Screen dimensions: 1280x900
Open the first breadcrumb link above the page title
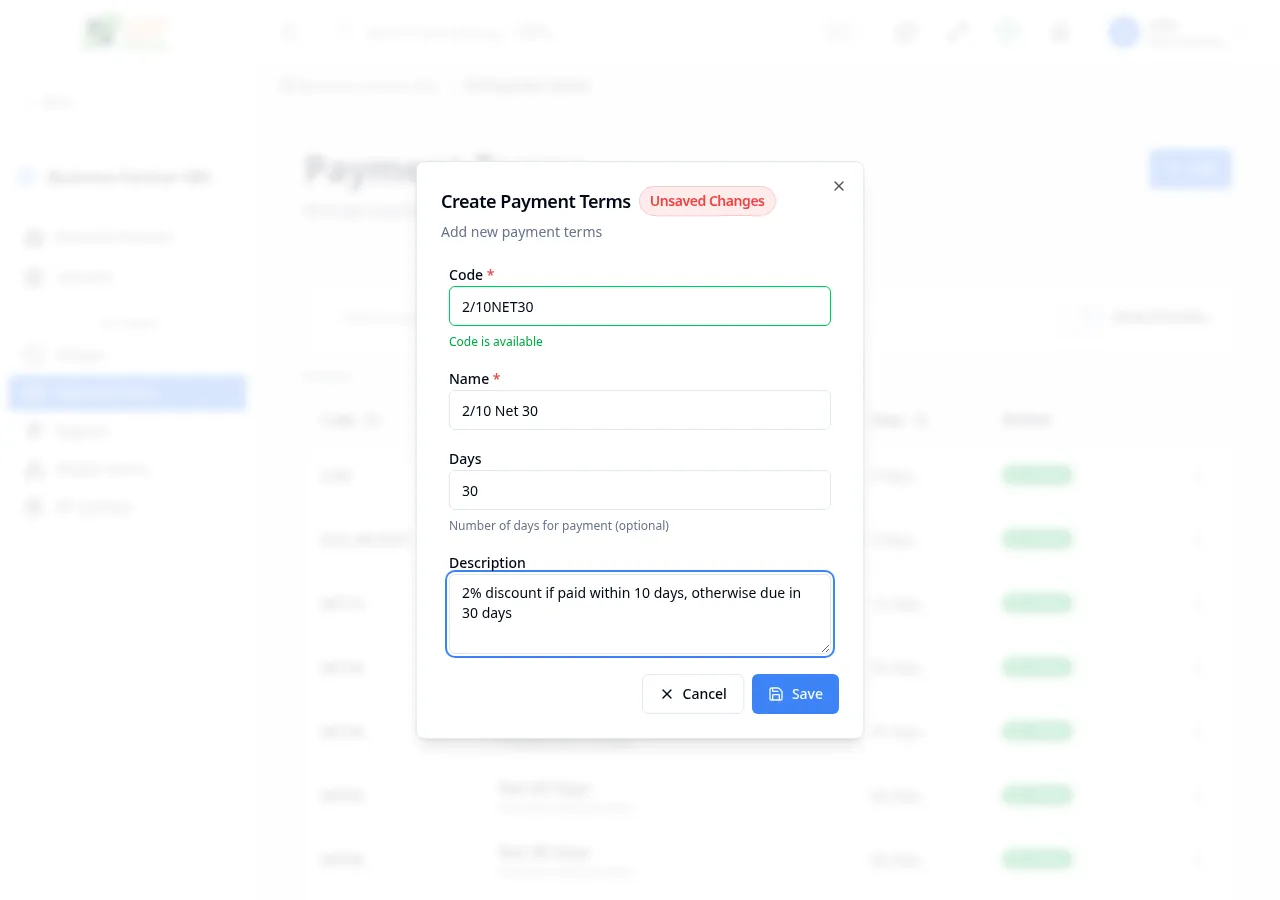pyautogui.click(x=358, y=85)
